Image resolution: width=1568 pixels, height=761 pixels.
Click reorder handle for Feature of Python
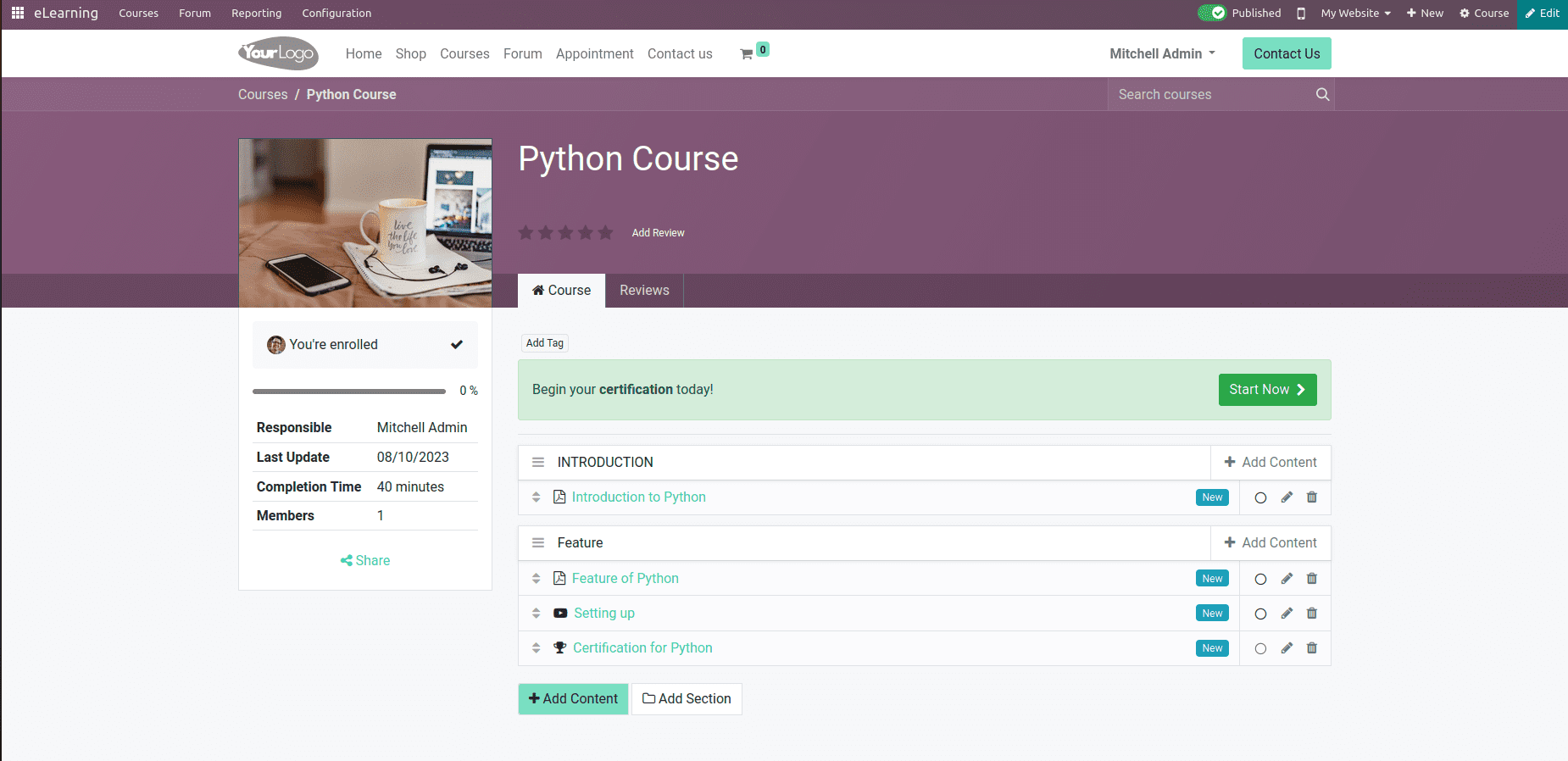pos(536,579)
